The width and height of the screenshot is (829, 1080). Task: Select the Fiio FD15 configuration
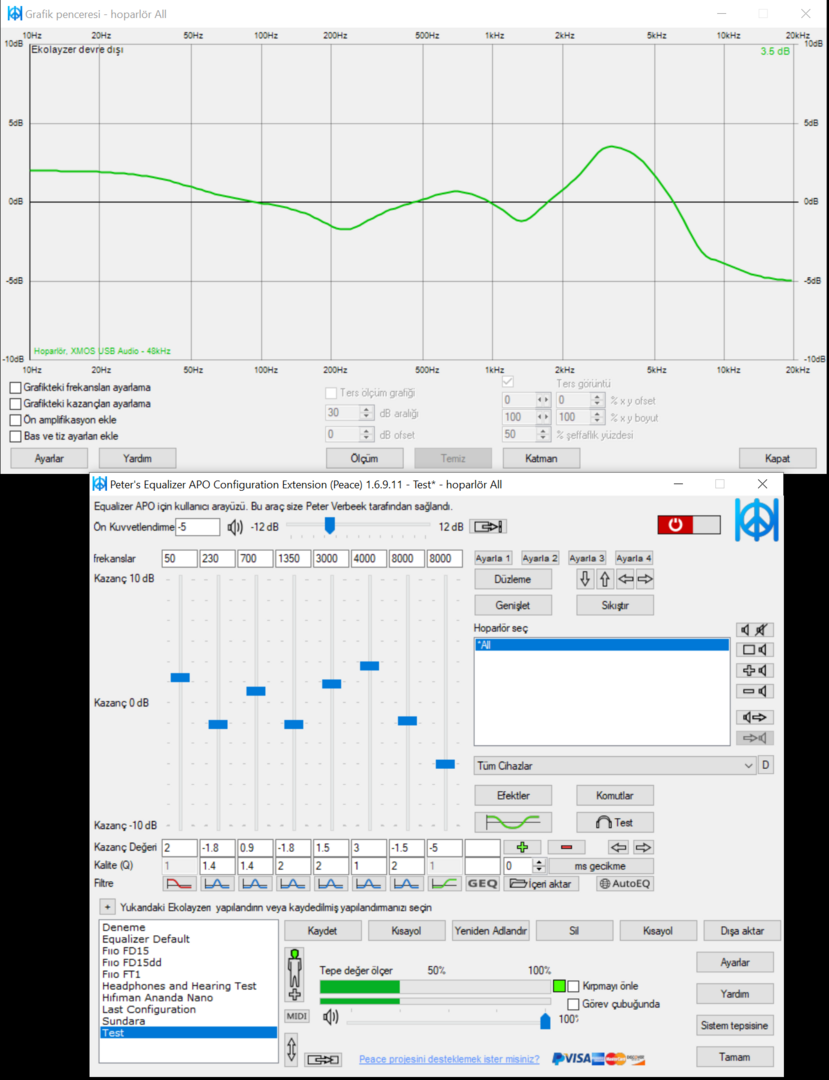coord(125,951)
